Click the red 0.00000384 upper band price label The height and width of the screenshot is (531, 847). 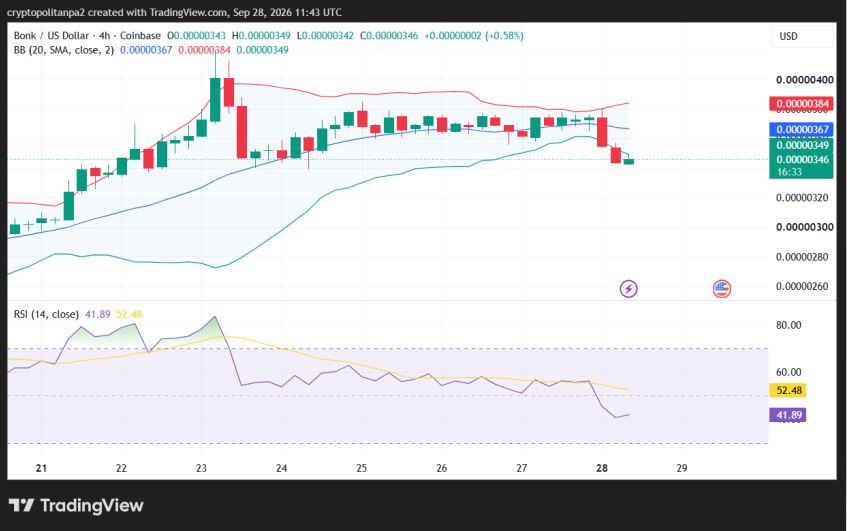[x=802, y=104]
